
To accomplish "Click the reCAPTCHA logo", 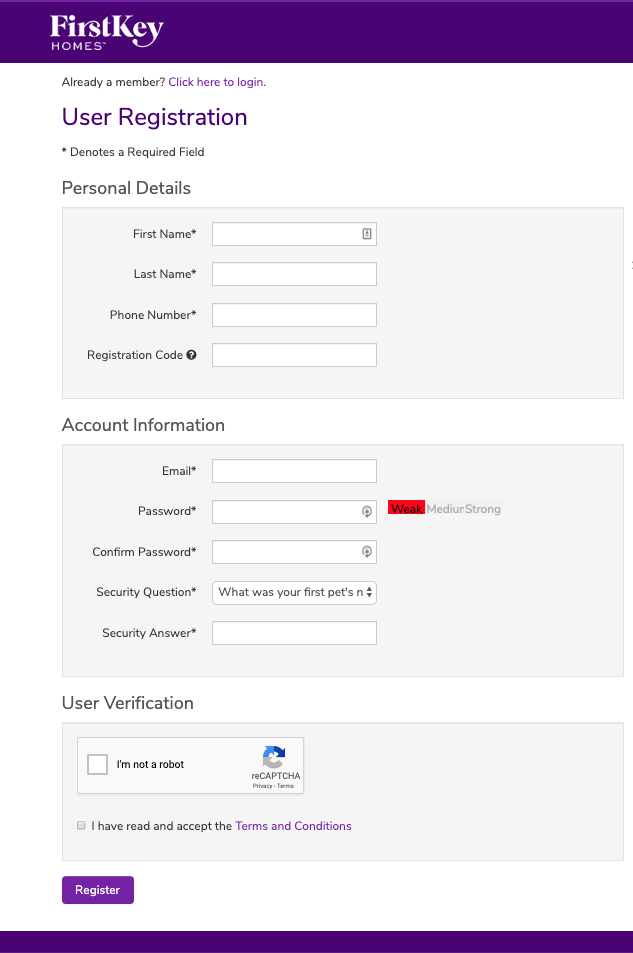I will click(272, 758).
